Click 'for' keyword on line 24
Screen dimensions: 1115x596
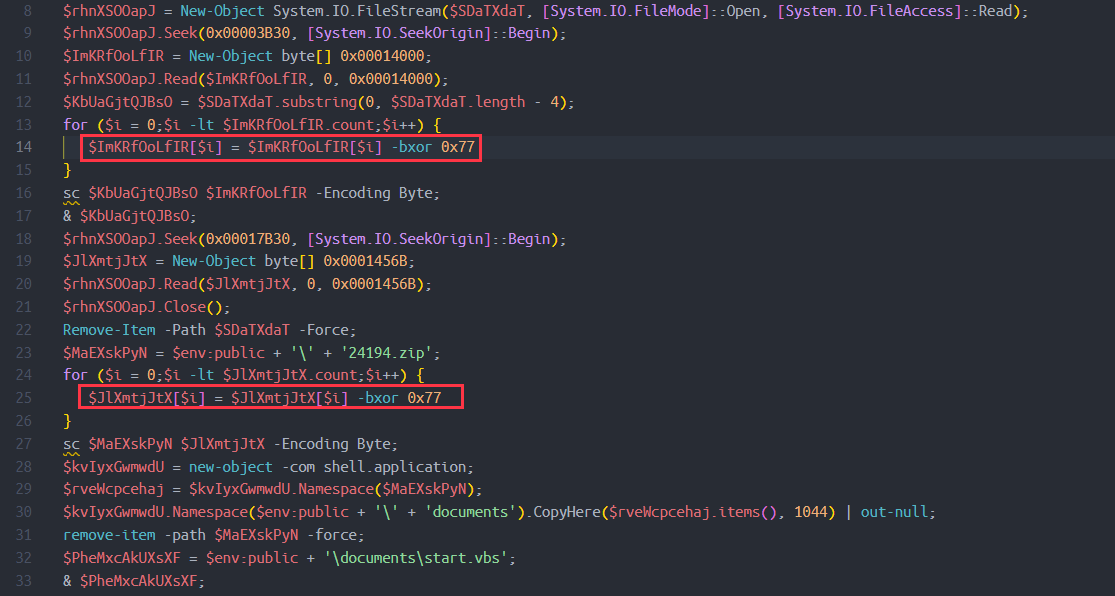coord(75,375)
